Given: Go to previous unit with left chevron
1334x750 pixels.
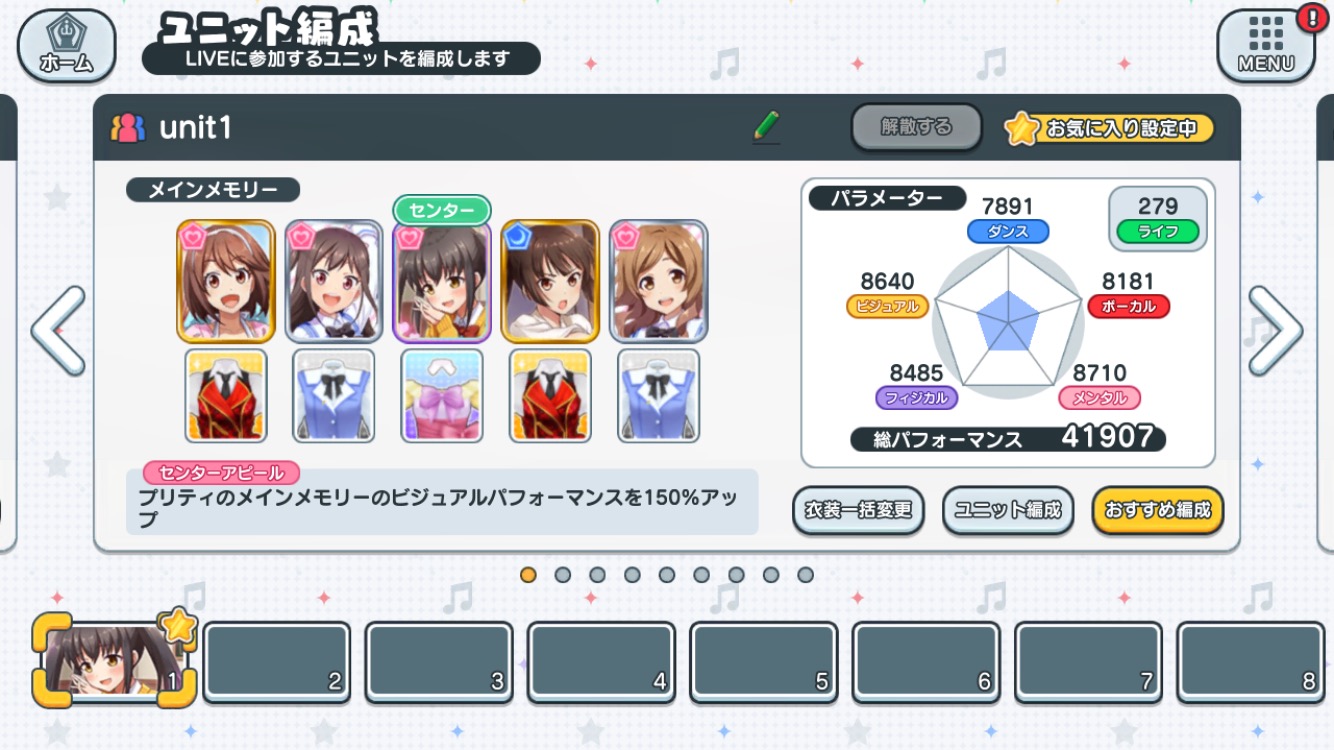Looking at the screenshot, I should [x=58, y=330].
